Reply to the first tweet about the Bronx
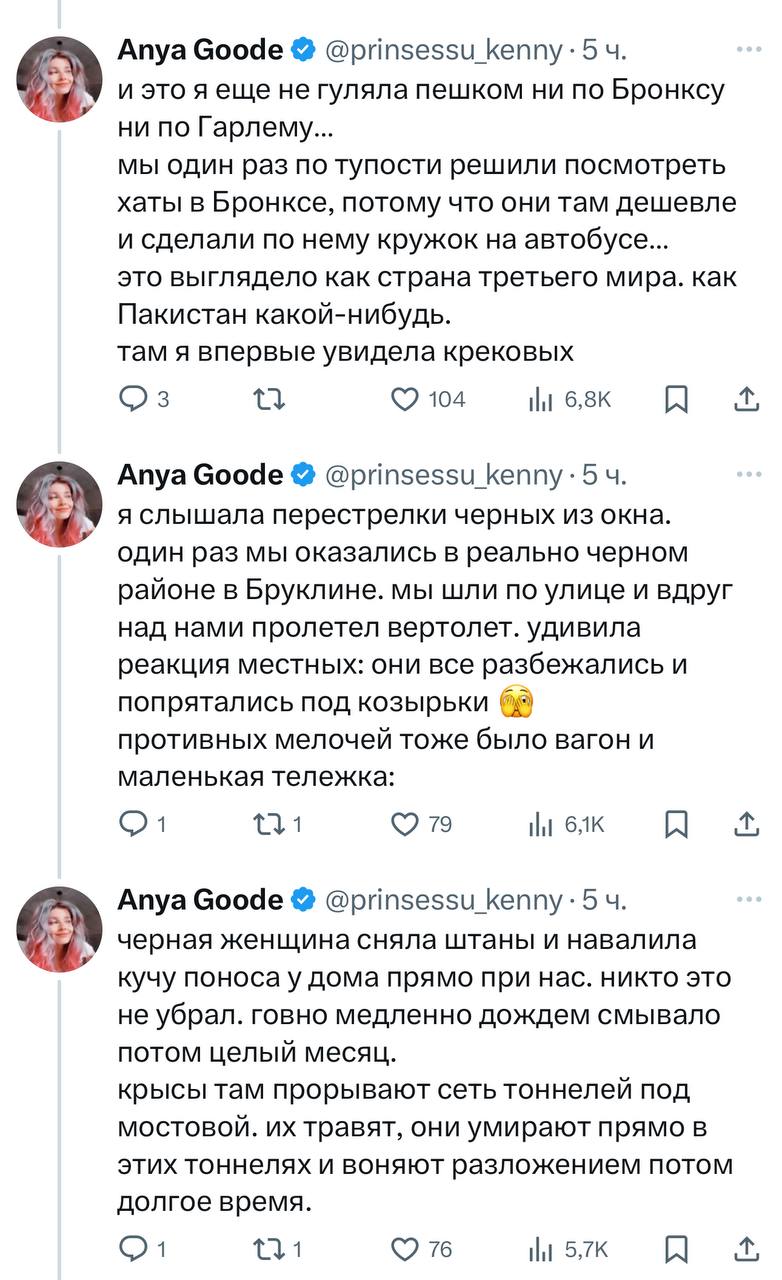 tap(133, 399)
